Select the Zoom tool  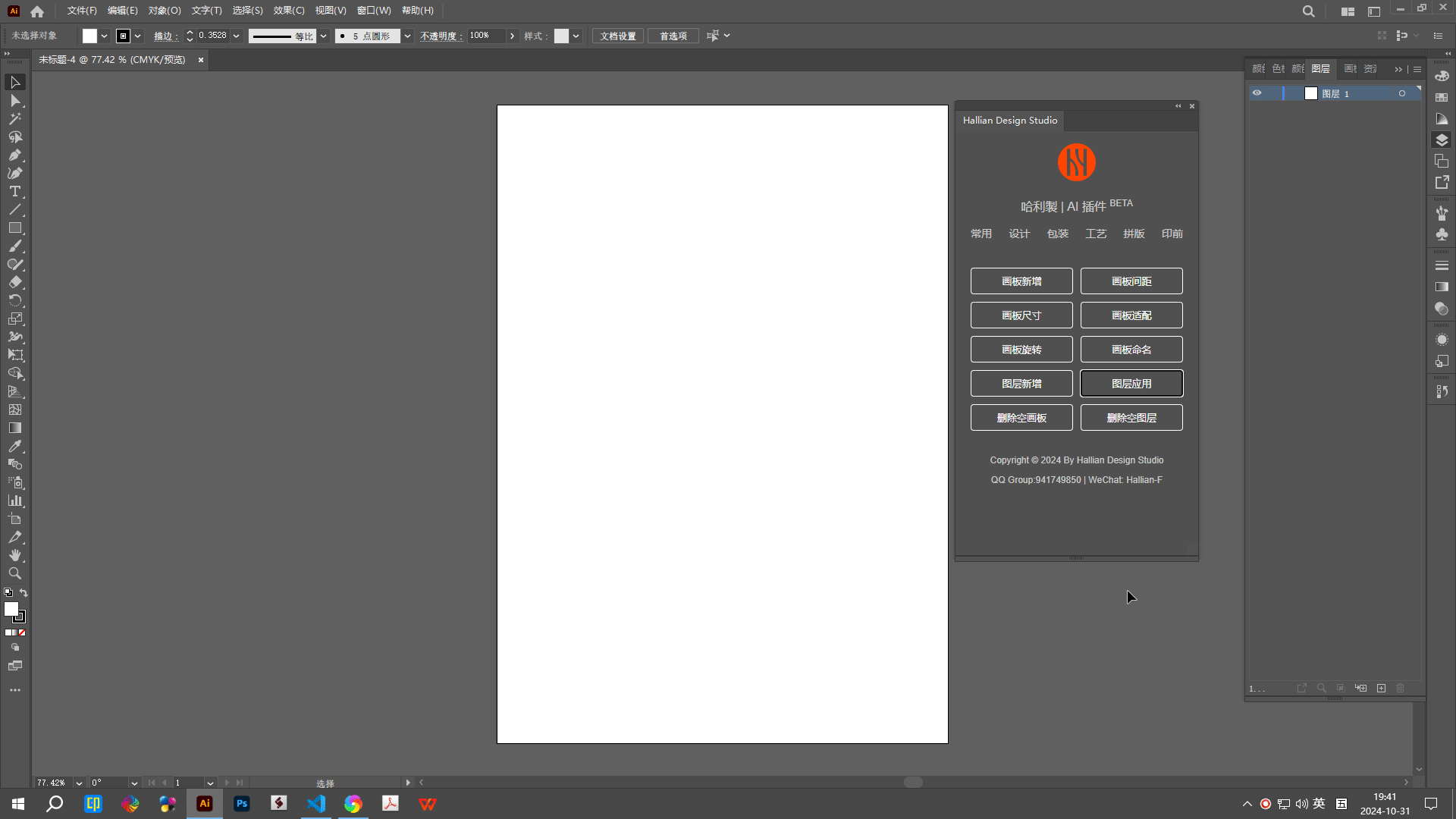(x=15, y=573)
